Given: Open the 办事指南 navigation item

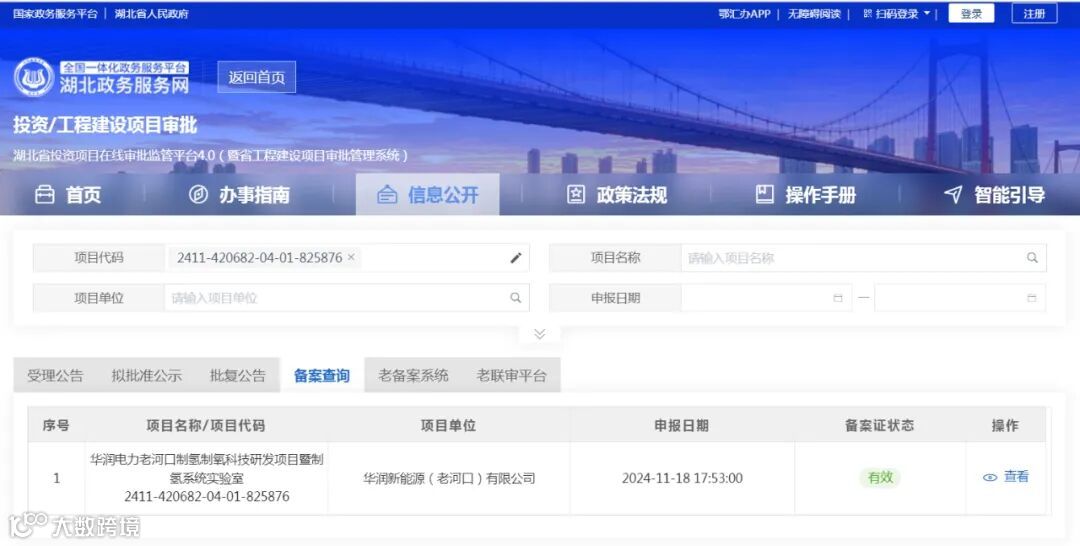Looking at the screenshot, I should coord(239,195).
